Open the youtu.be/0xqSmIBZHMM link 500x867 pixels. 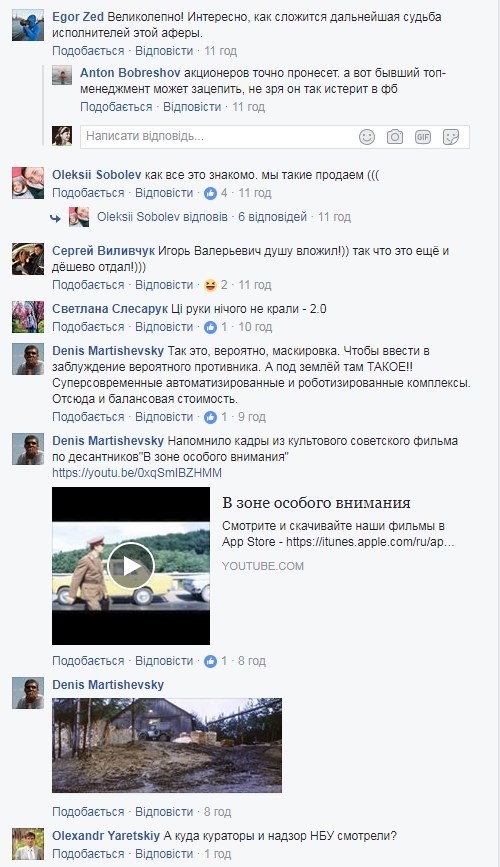[137, 473]
